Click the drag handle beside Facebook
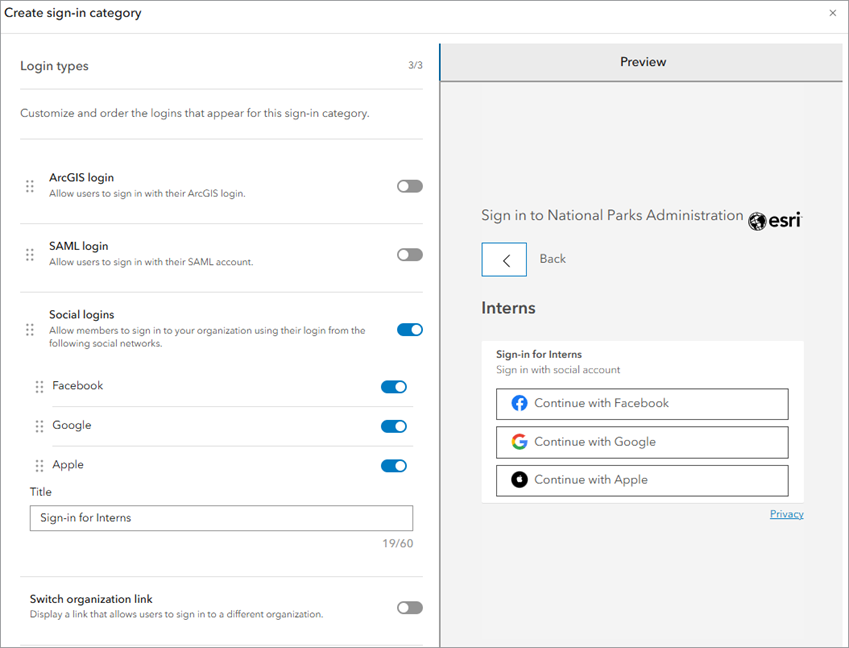 (x=38, y=386)
